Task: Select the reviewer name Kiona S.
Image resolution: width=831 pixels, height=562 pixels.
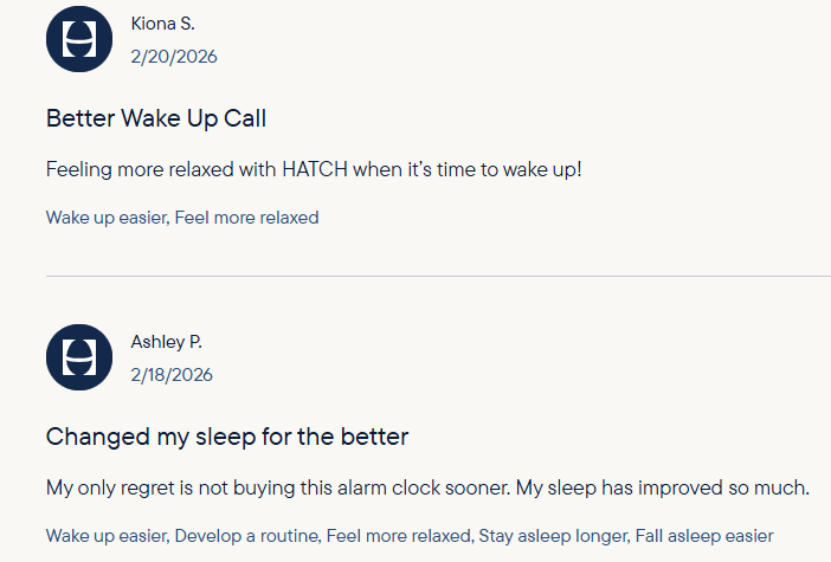Action: click(162, 24)
